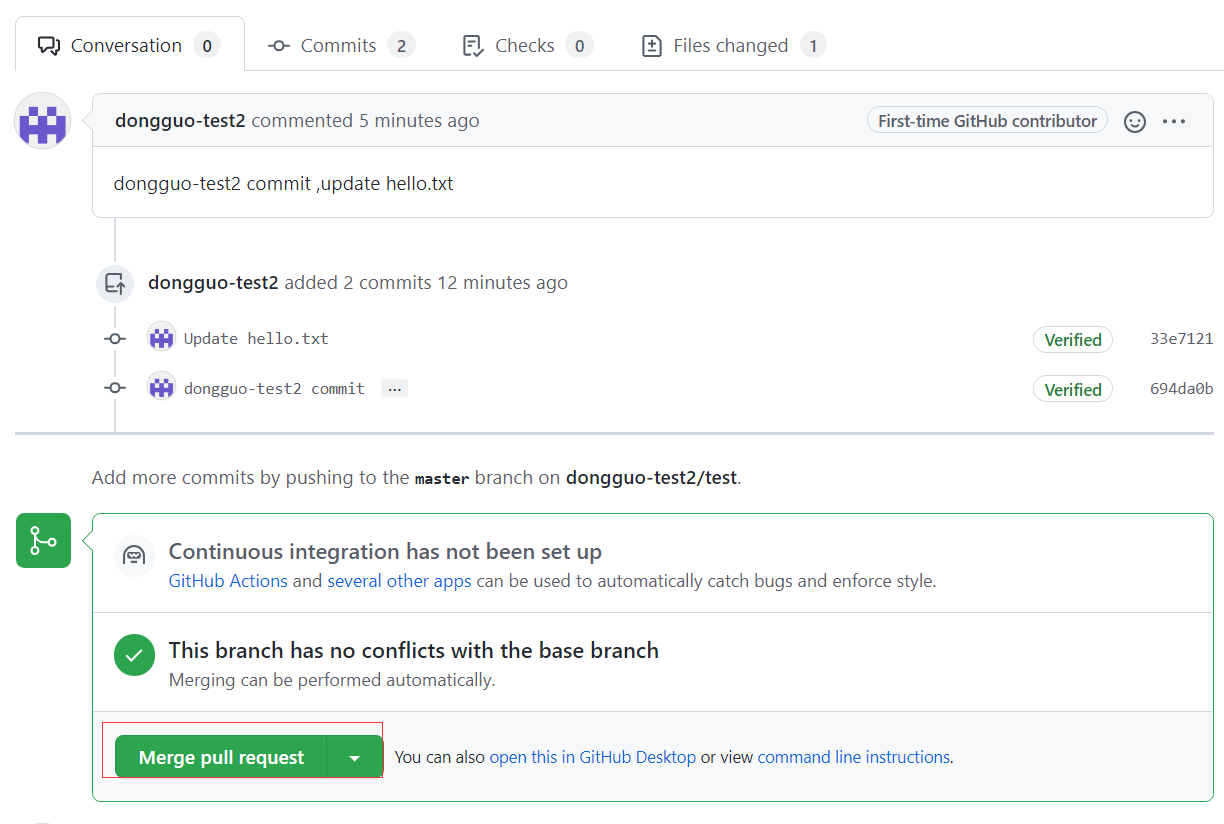Click 'Continuous integration has not been set up' heading
The image size is (1224, 824).
click(x=385, y=552)
